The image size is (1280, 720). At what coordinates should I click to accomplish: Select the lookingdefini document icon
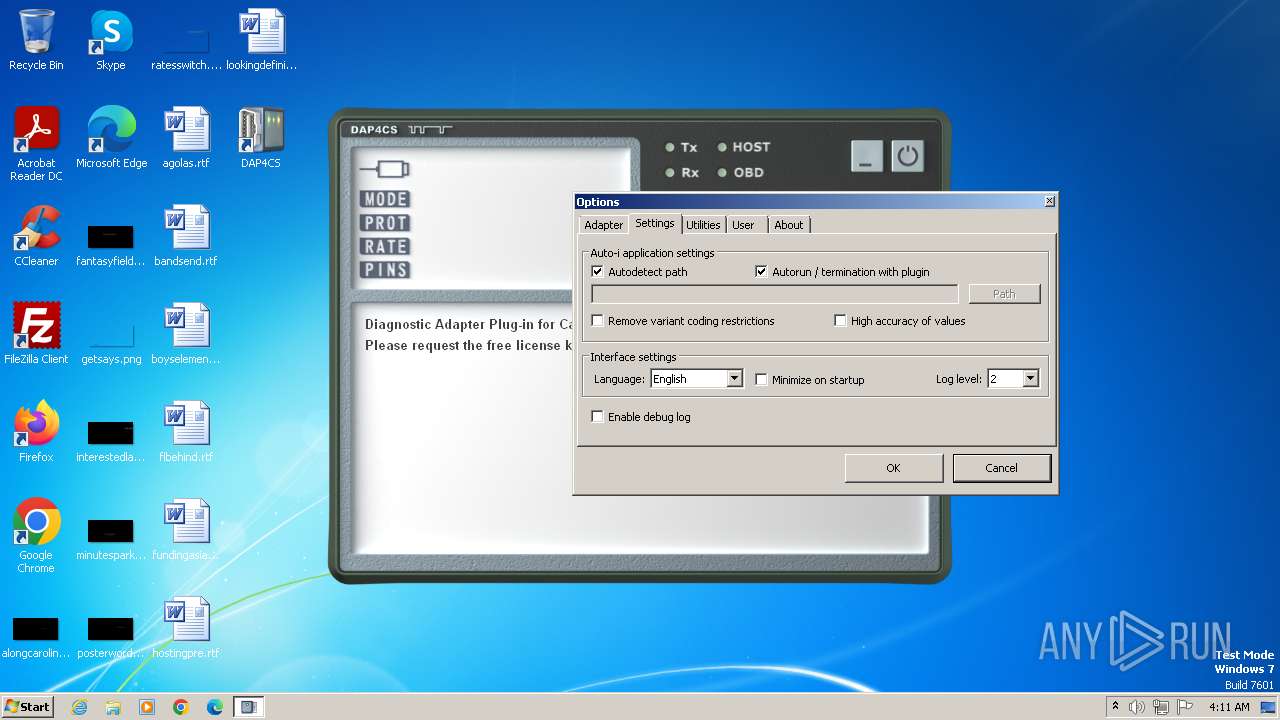coord(261,40)
